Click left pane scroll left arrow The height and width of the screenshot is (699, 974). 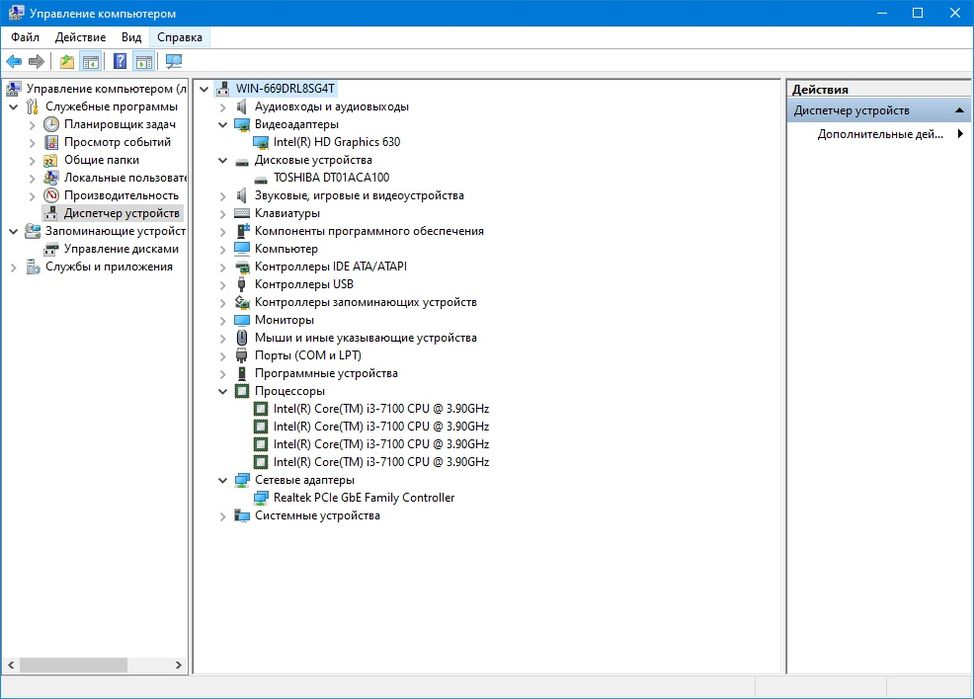[11, 665]
